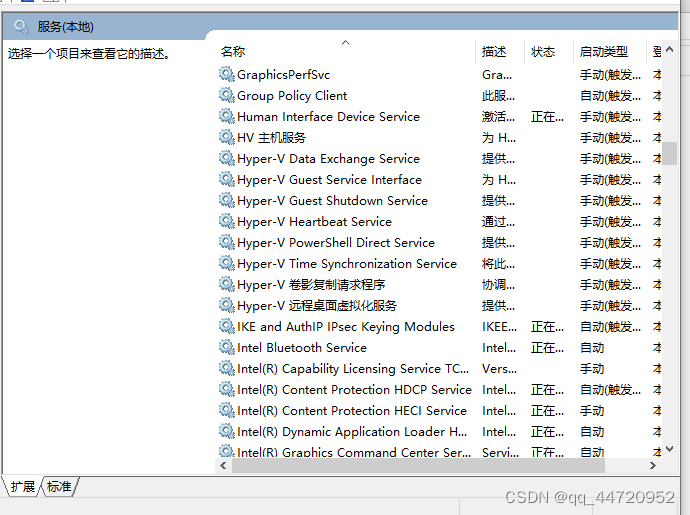Select Hyper-V Guest Service Interface name

coord(329,180)
